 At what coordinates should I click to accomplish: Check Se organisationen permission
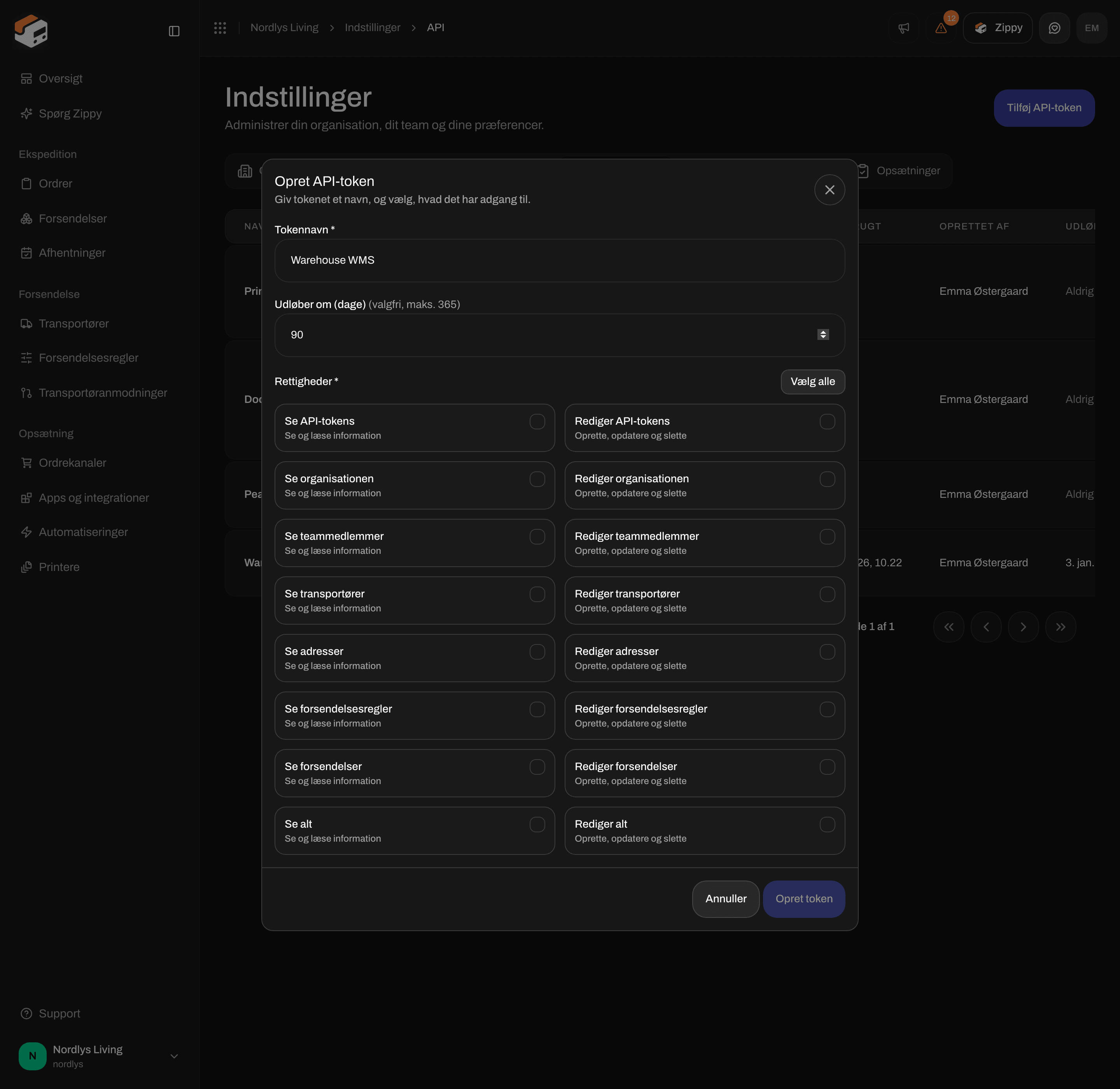tap(537, 479)
